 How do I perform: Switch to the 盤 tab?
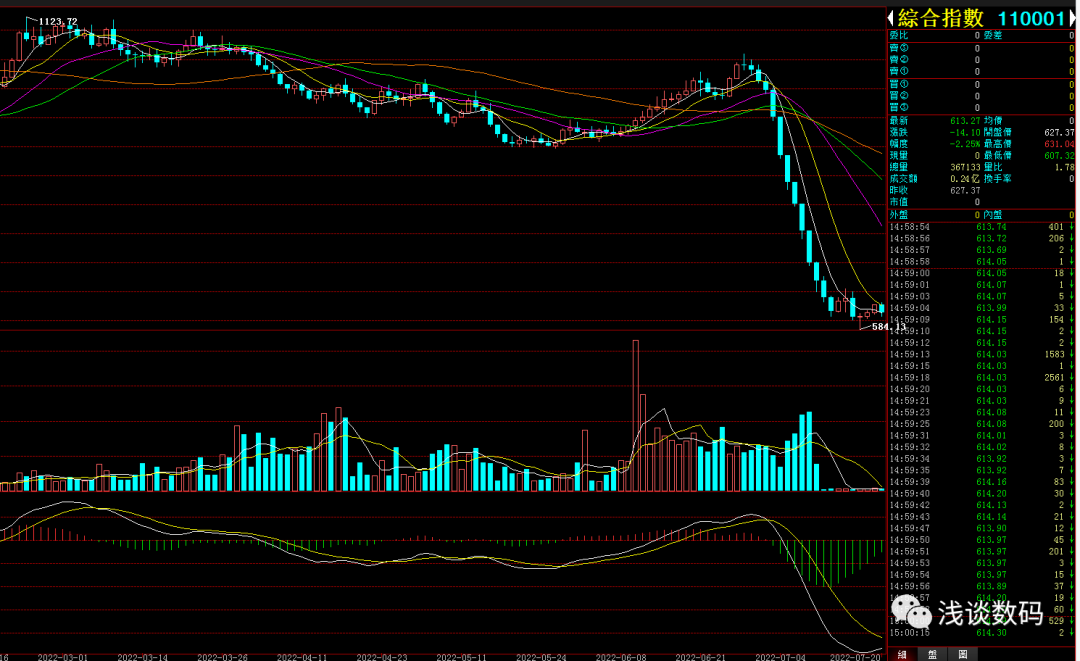(x=932, y=655)
